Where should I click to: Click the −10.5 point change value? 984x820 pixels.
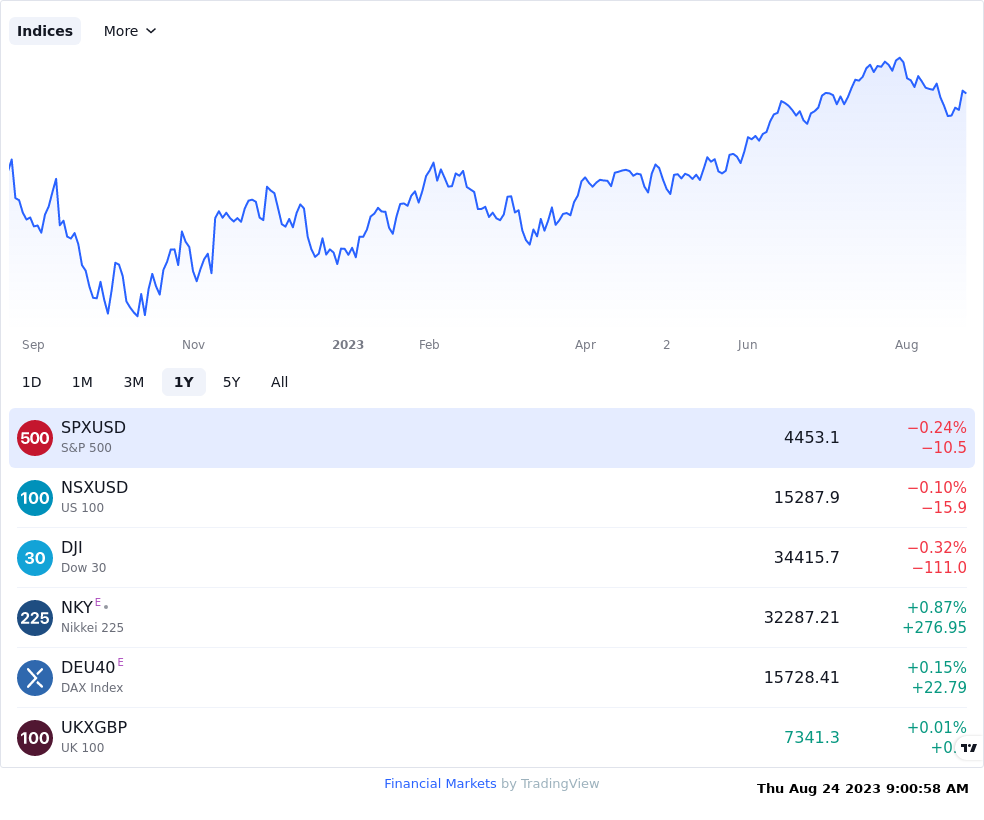coord(944,447)
